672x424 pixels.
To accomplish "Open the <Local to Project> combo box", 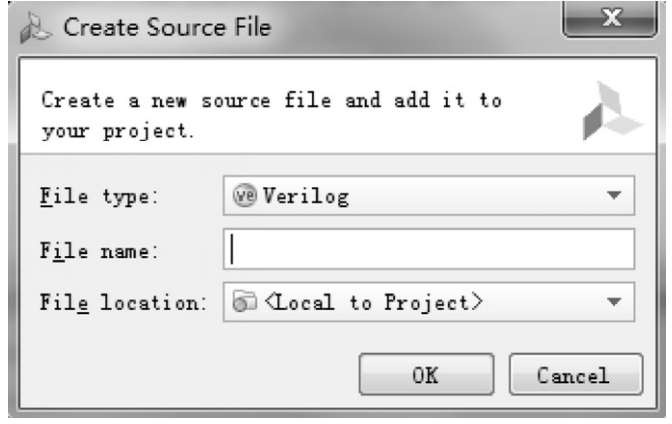I will pos(429,302).
